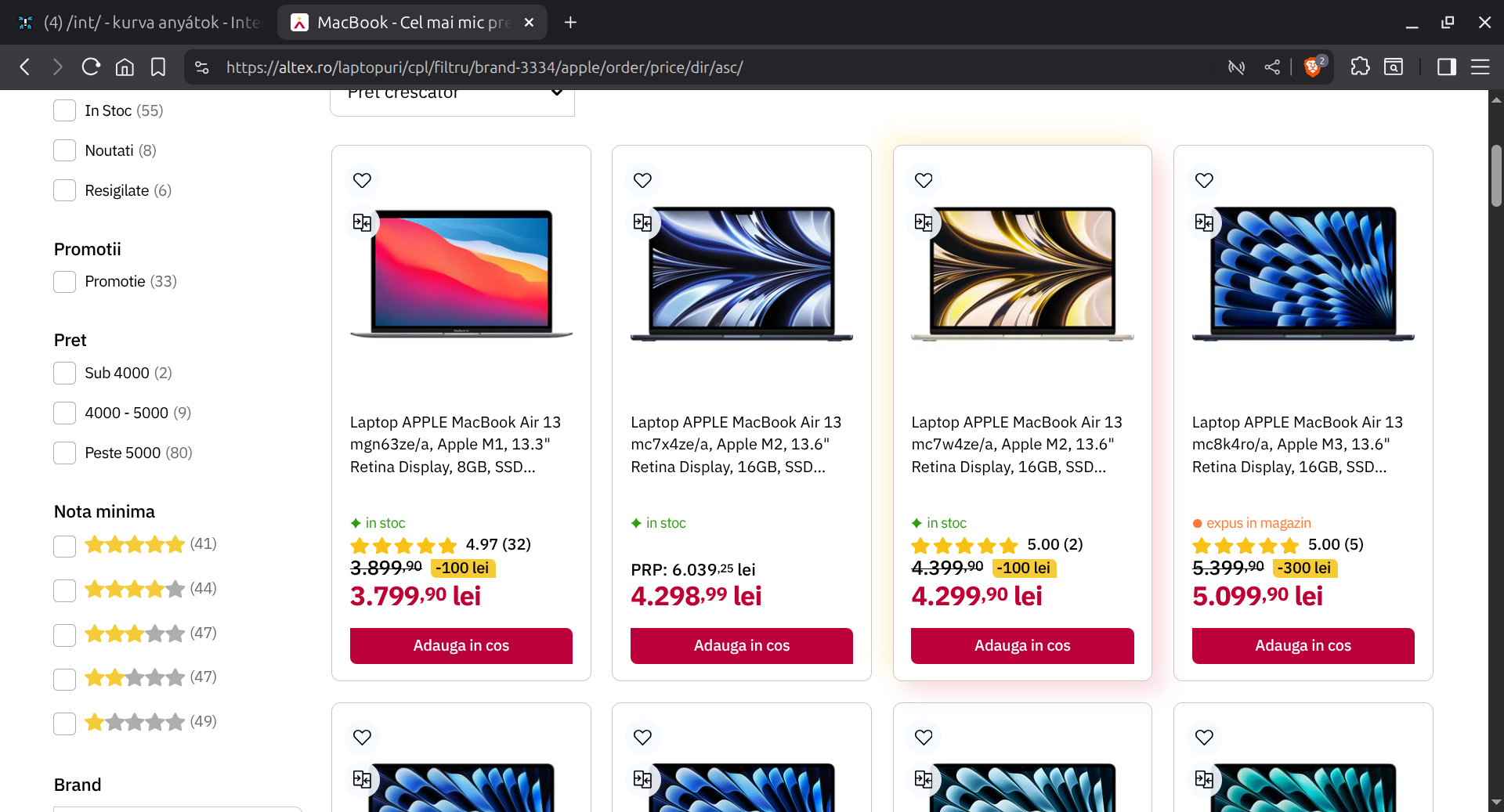Bookmark this page

click(158, 67)
